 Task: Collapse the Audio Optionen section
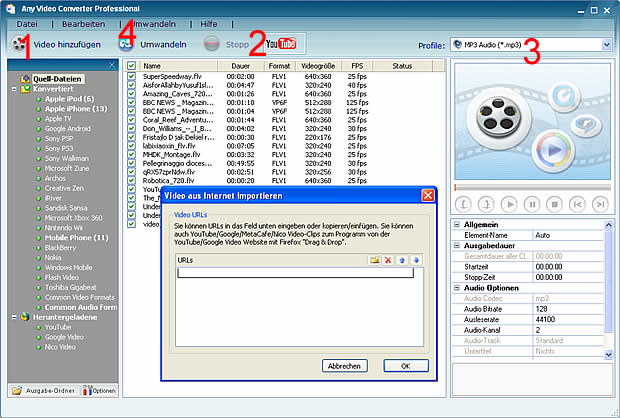(x=457, y=288)
